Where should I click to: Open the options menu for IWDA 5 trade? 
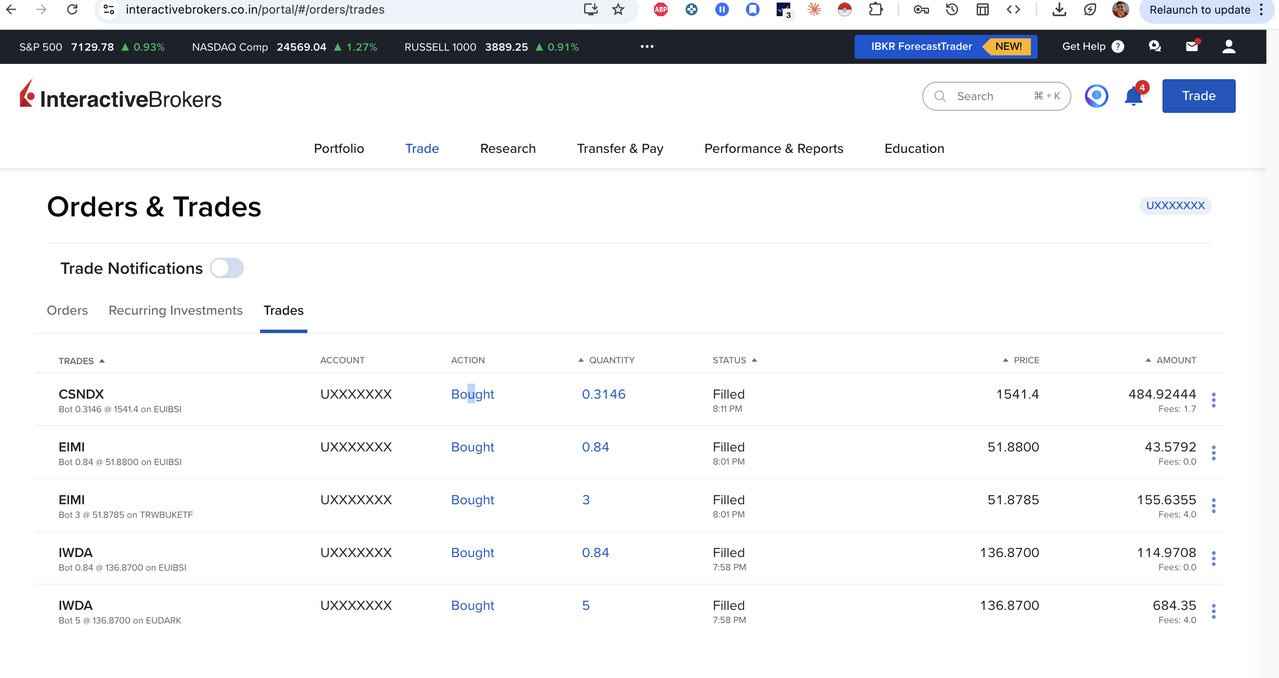click(x=1213, y=611)
